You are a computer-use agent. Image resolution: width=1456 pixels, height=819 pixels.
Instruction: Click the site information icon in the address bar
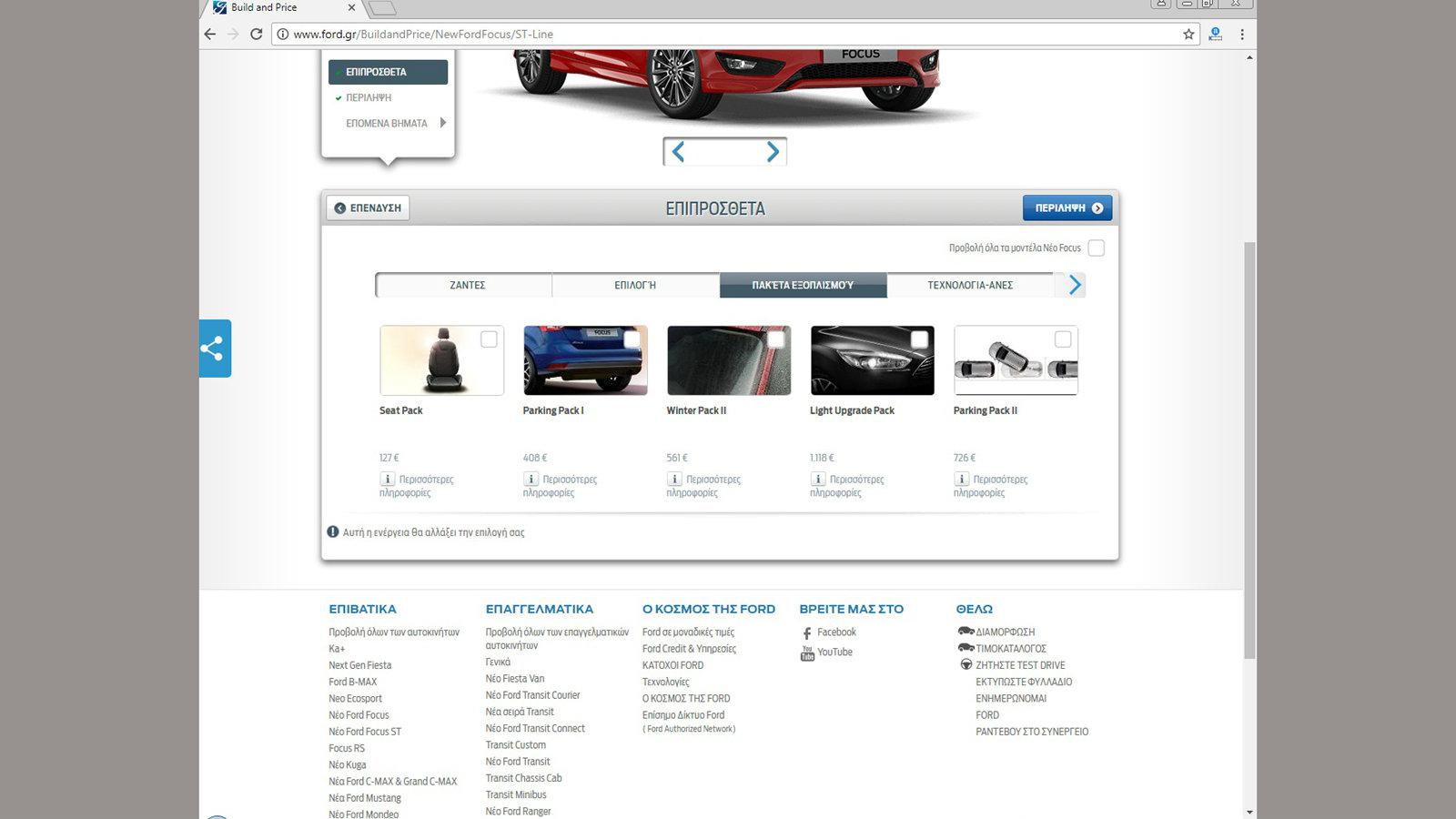(x=283, y=34)
